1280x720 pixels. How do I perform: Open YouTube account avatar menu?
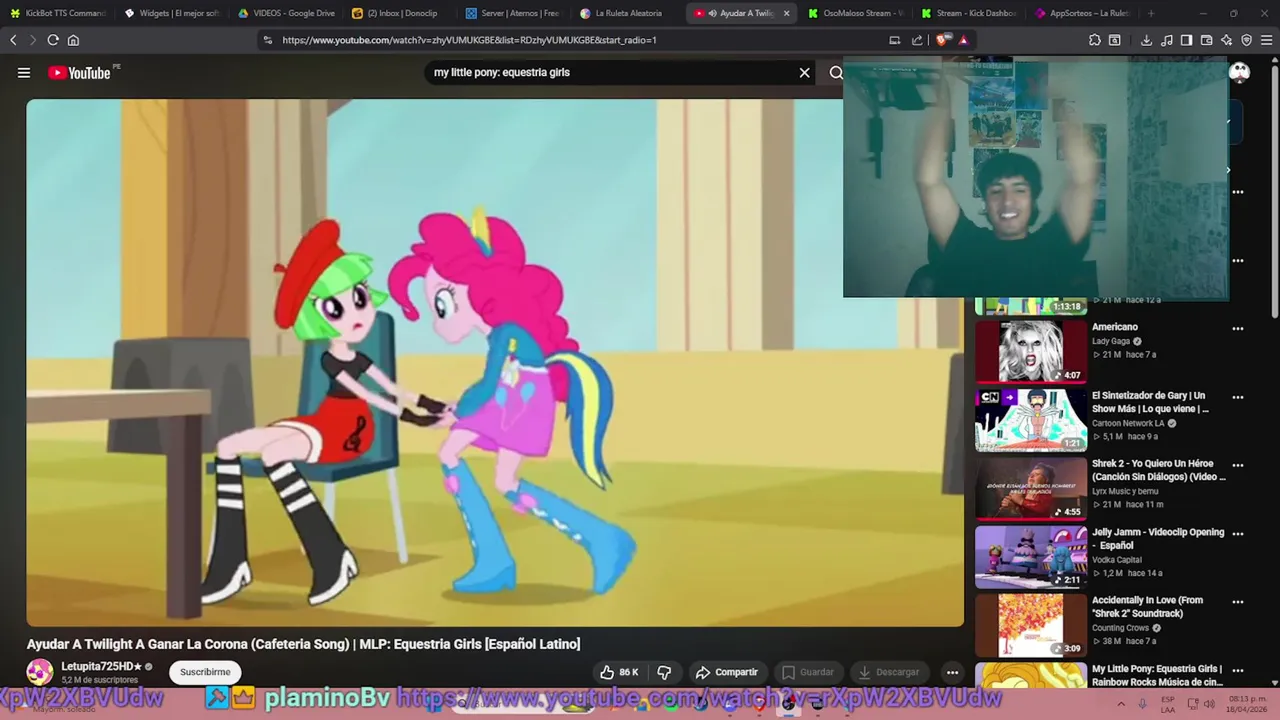point(1239,72)
